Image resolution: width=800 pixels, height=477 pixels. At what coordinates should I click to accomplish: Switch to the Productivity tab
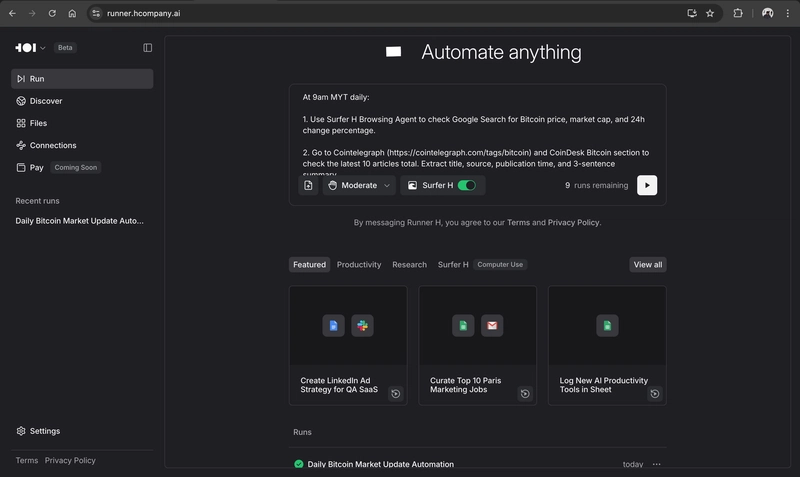tap(359, 265)
